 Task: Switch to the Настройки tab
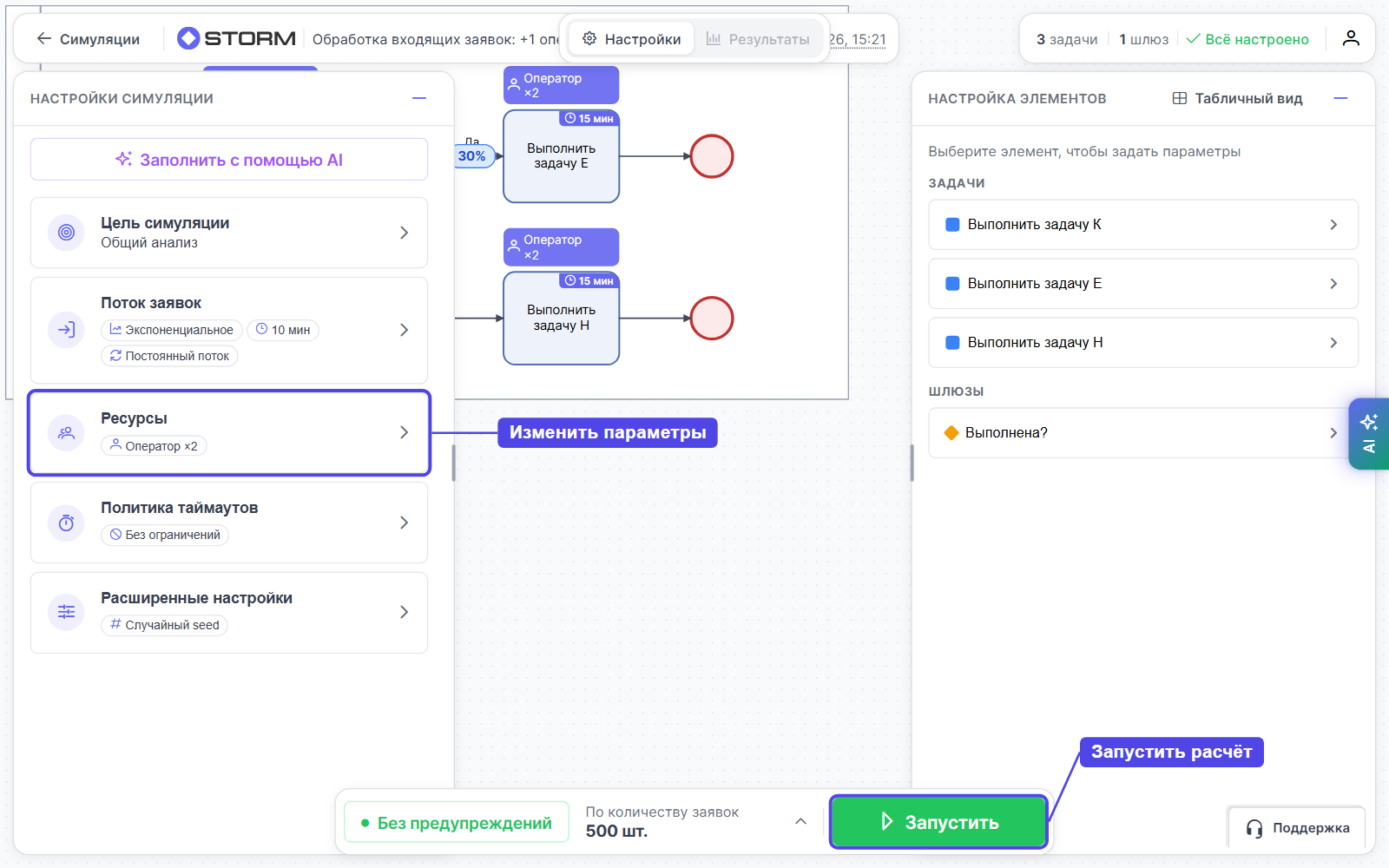pos(631,39)
